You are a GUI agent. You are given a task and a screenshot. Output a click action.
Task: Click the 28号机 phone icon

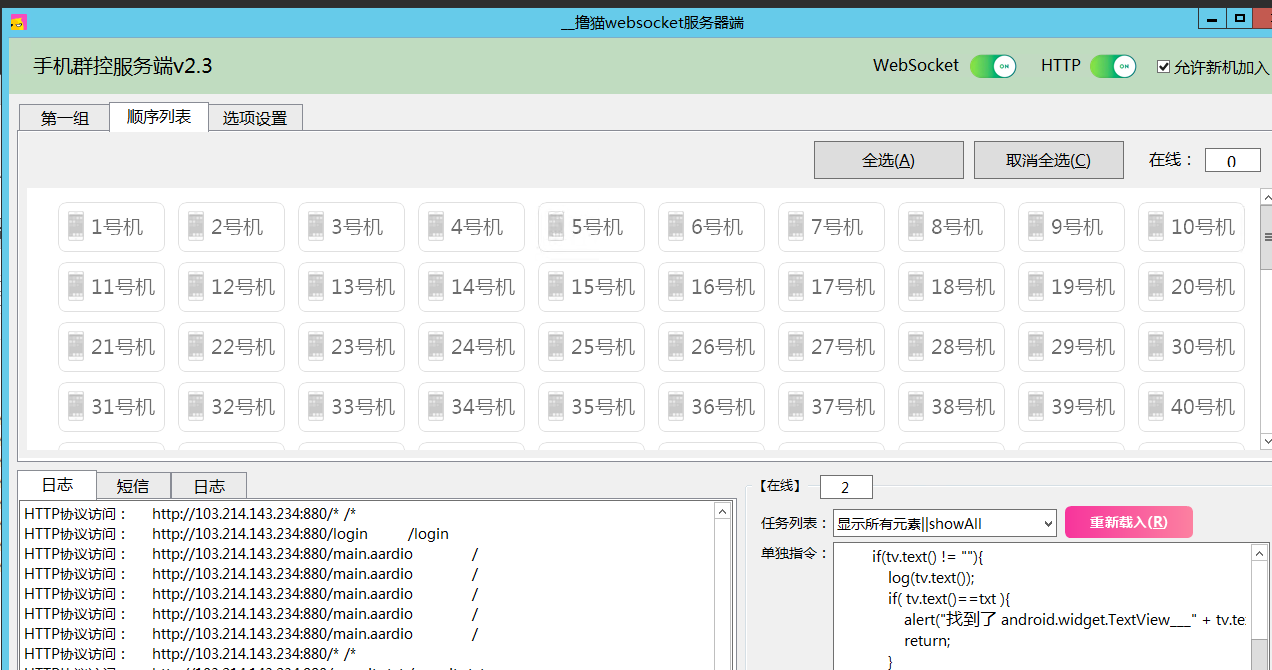coord(915,347)
